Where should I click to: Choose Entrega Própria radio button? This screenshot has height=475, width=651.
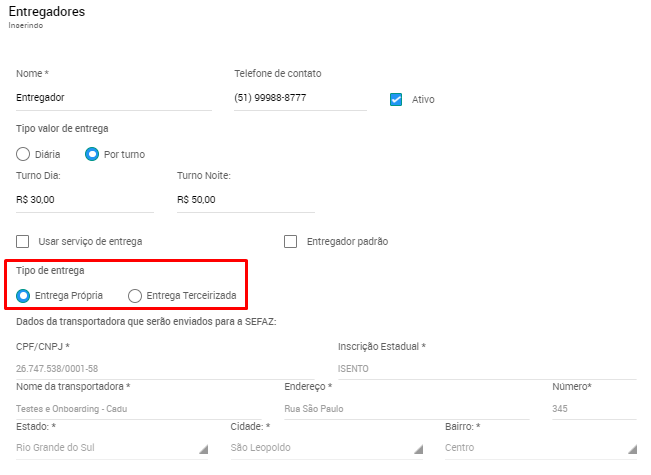(24, 295)
